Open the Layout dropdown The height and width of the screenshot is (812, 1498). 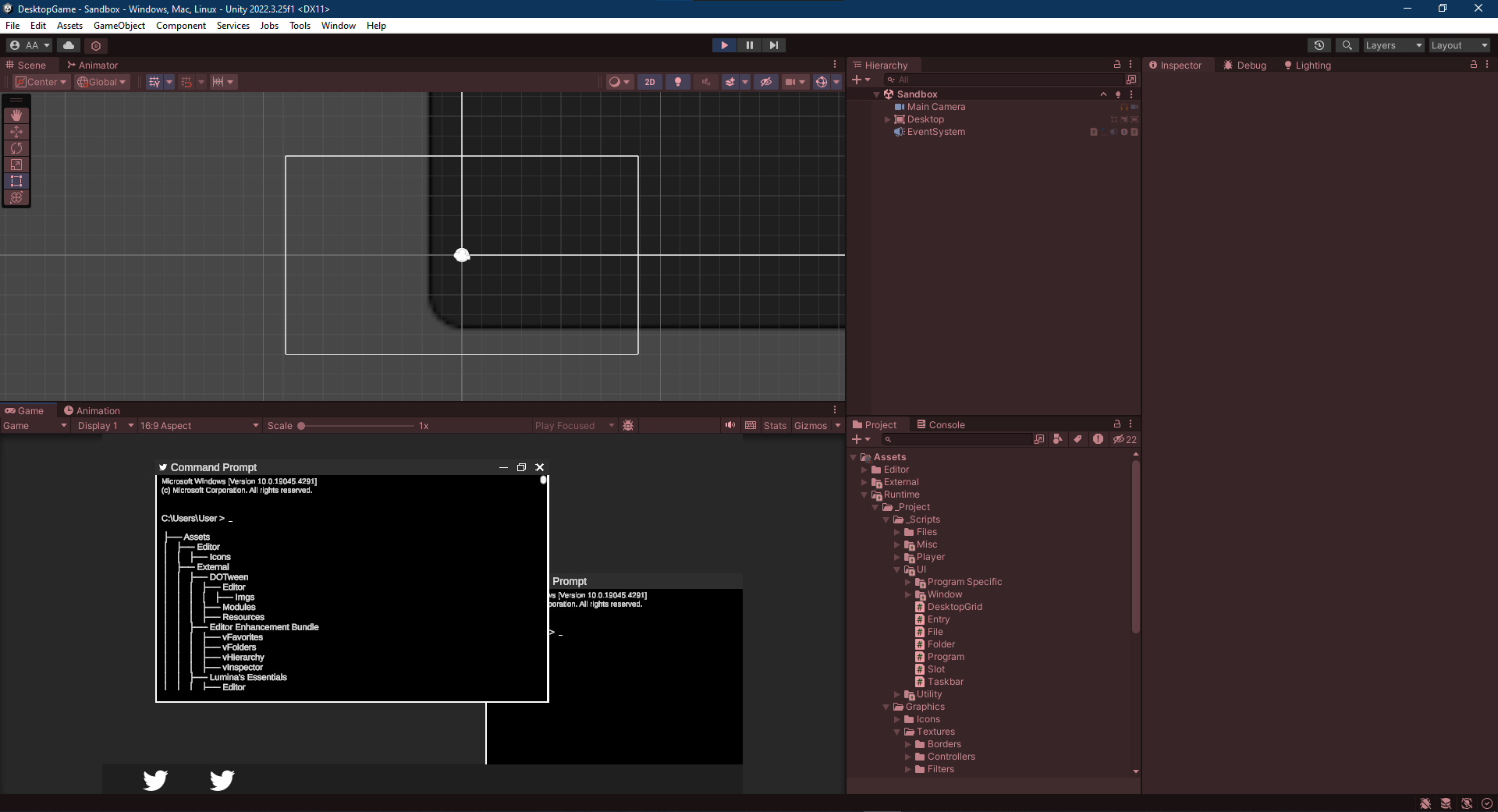click(1459, 45)
